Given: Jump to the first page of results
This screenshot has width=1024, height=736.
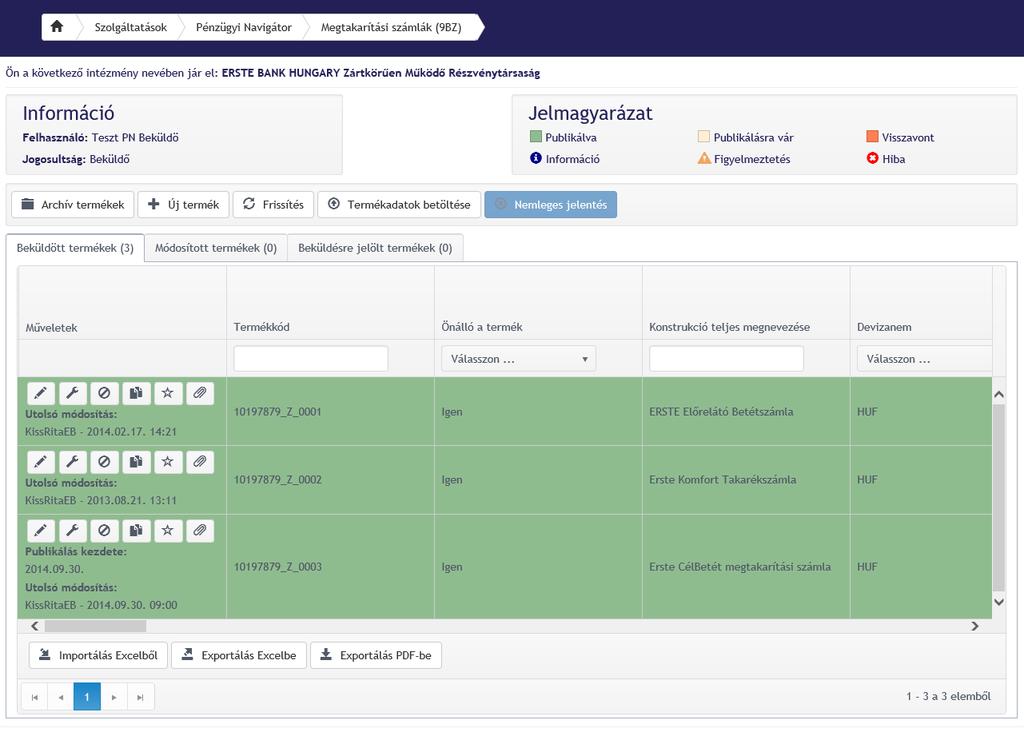Looking at the screenshot, I should point(35,697).
